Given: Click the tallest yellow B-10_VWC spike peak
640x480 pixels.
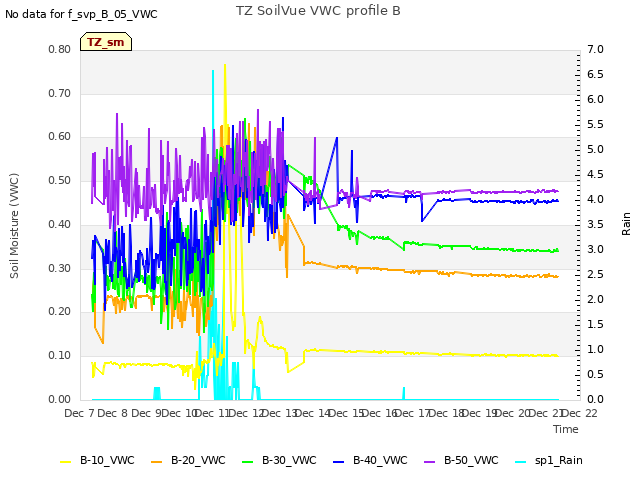Looking at the screenshot, I should coord(225,65).
